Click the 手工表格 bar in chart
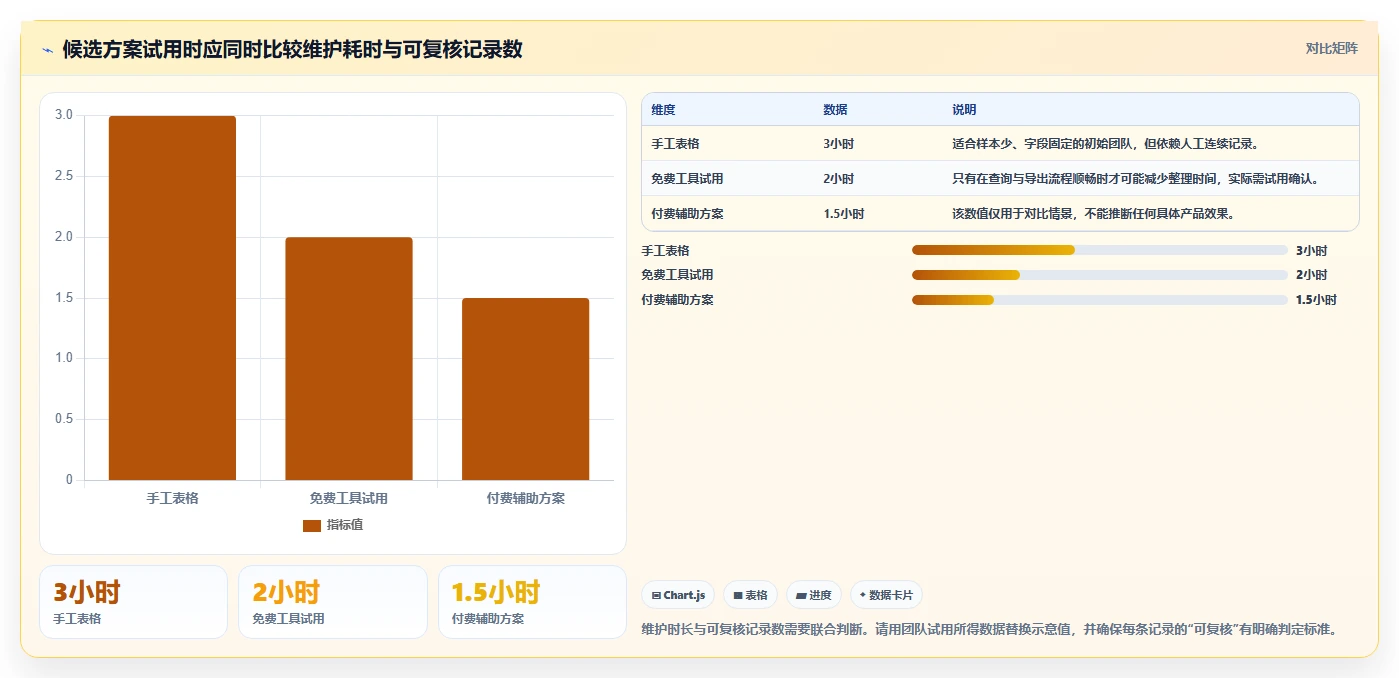 (x=172, y=298)
